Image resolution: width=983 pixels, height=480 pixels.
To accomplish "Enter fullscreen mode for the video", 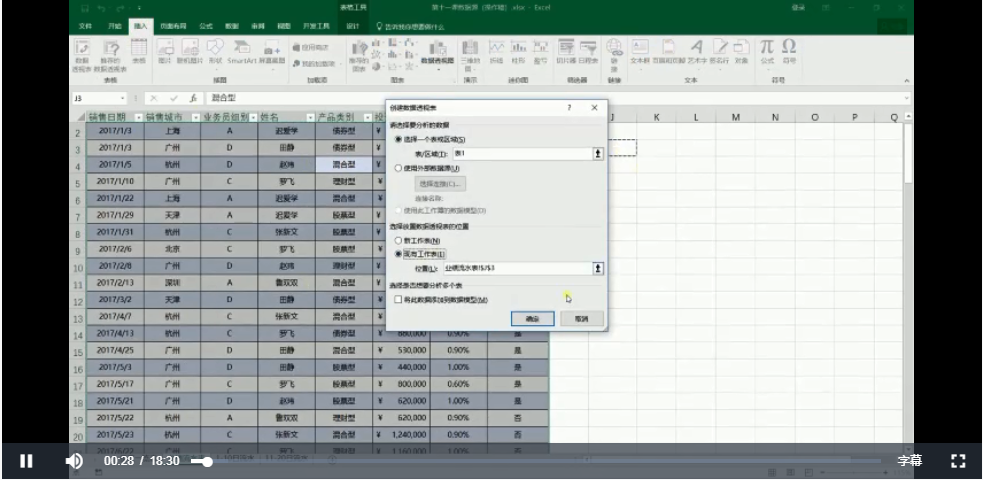I will click(957, 461).
